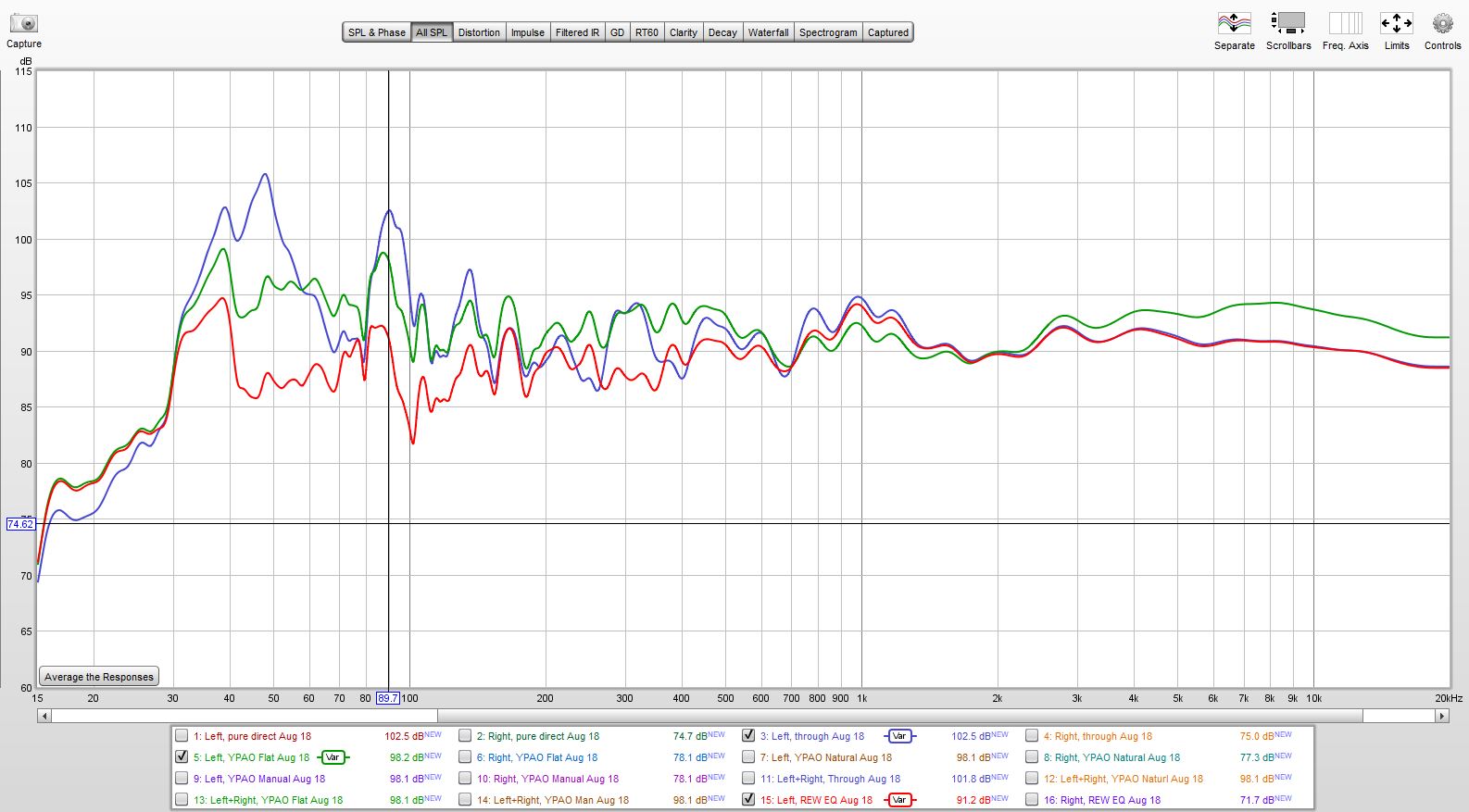
Task: Open Var smoothing for Left, YPAO Flat
Action: (x=333, y=757)
